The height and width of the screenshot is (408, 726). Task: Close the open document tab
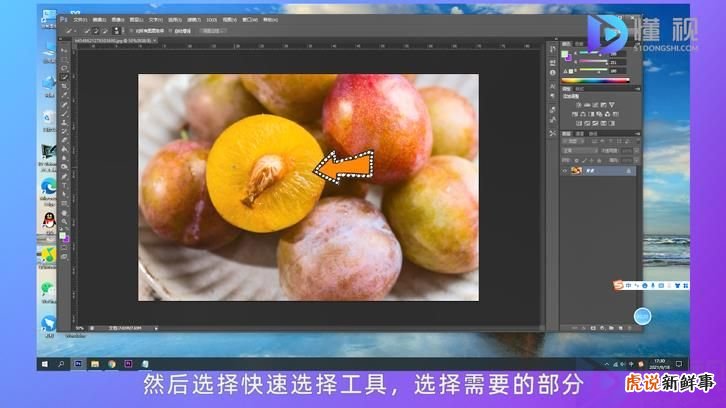[x=155, y=41]
